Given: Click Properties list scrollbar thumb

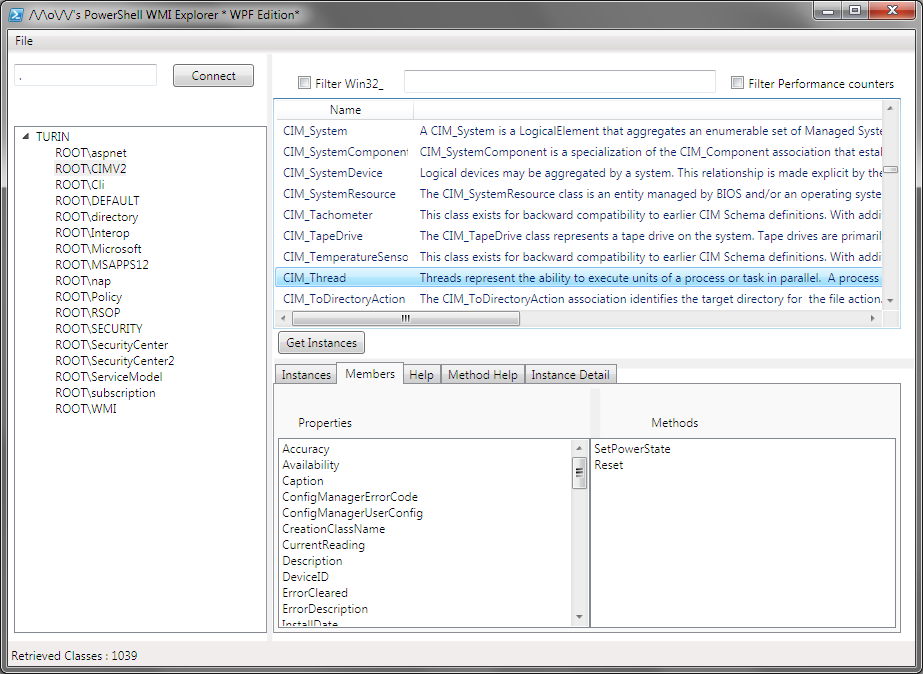Looking at the screenshot, I should pyautogui.click(x=579, y=472).
